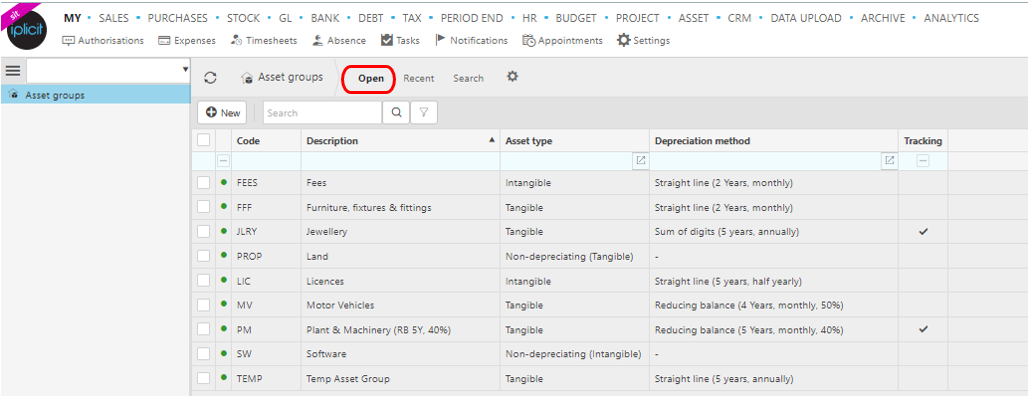Switch to the Search tab

pyautogui.click(x=468, y=79)
